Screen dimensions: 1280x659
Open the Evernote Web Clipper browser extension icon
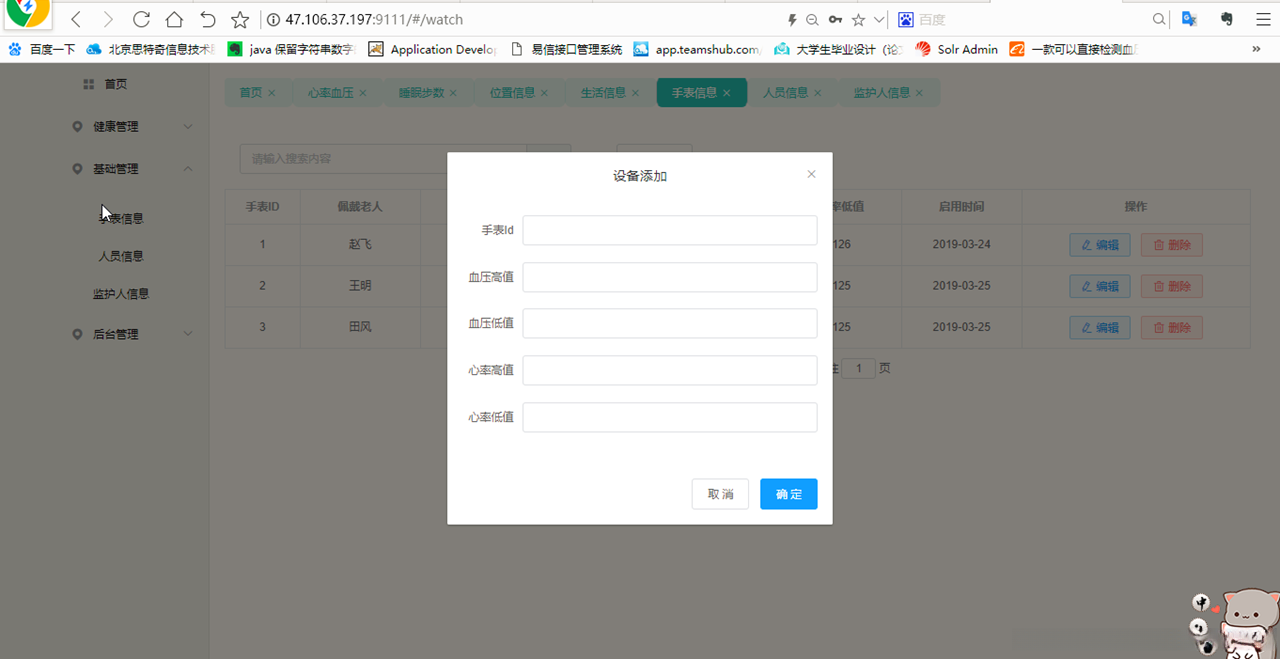tap(1225, 19)
